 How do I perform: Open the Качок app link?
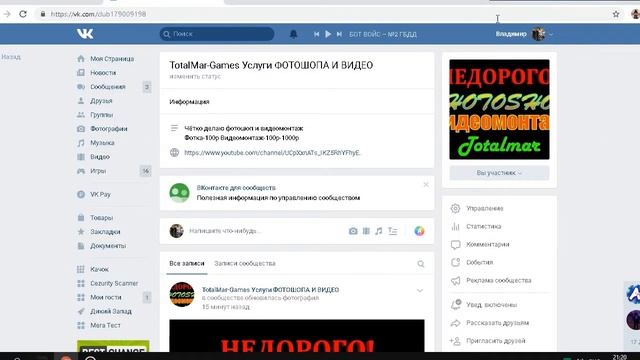click(99, 269)
